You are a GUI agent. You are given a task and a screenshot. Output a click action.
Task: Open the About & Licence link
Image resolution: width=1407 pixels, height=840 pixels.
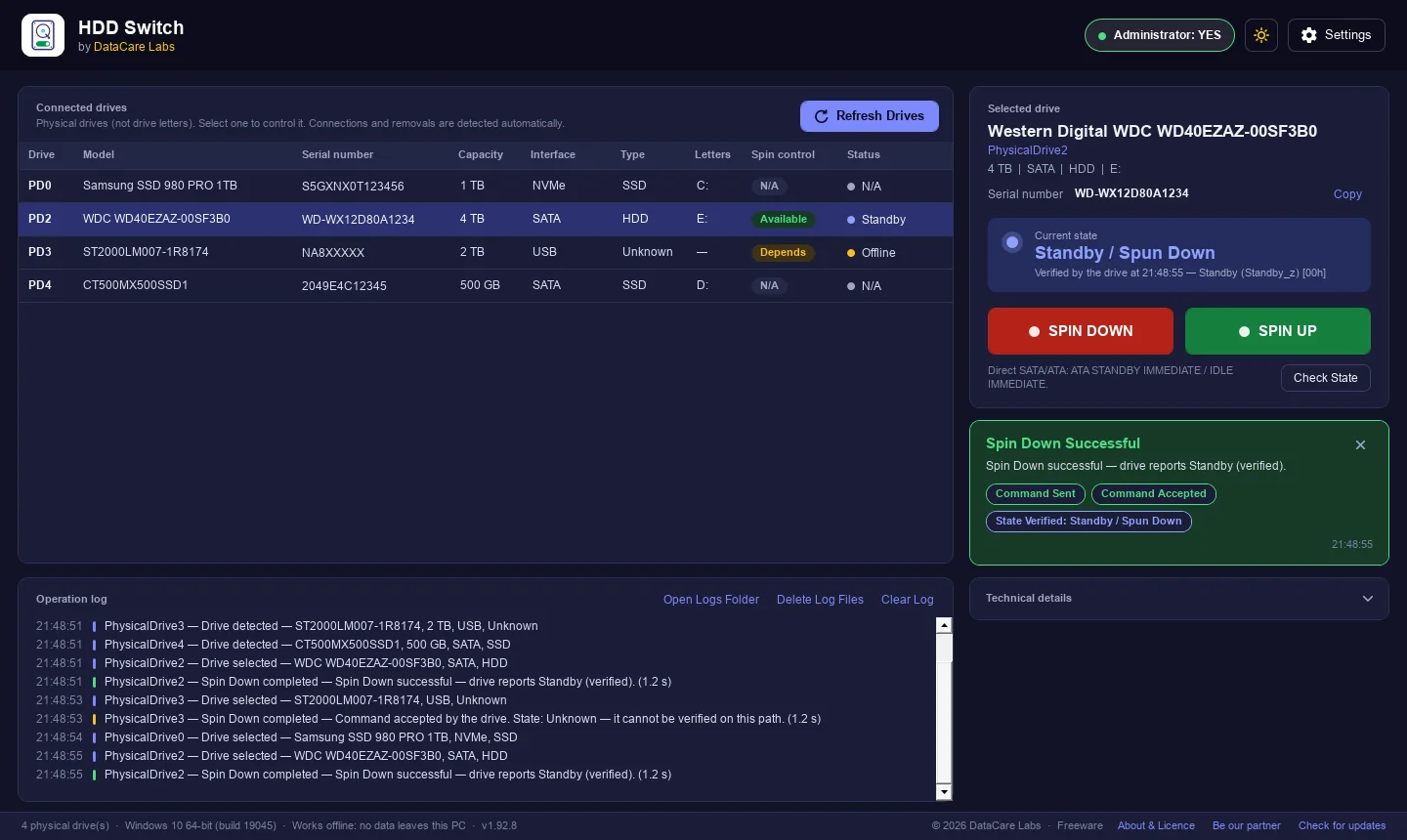click(x=1156, y=825)
